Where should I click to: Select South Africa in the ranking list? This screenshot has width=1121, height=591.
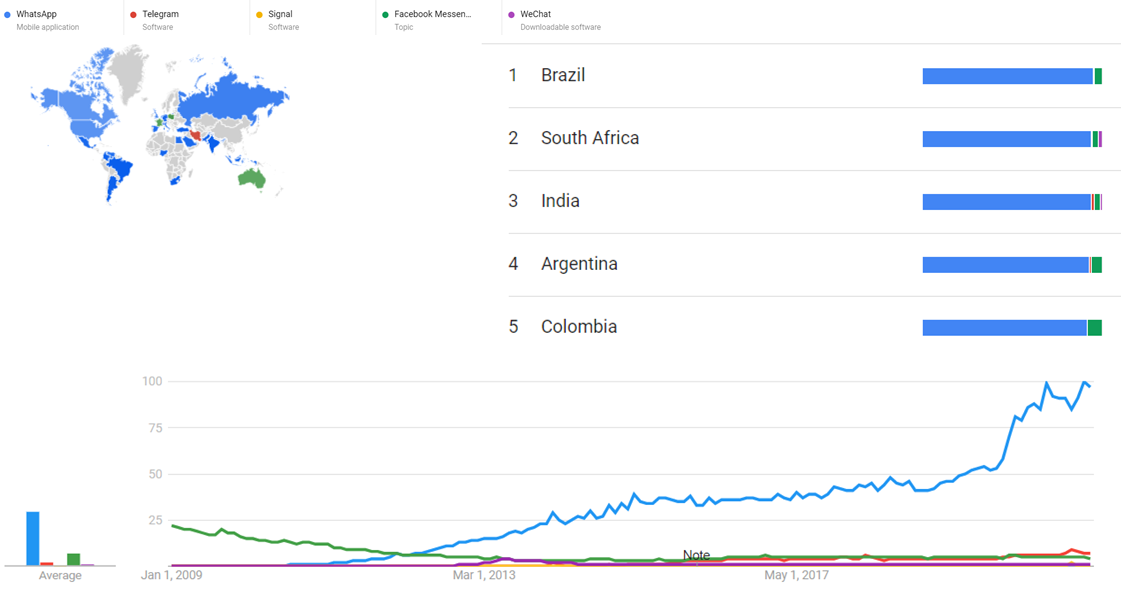point(589,139)
